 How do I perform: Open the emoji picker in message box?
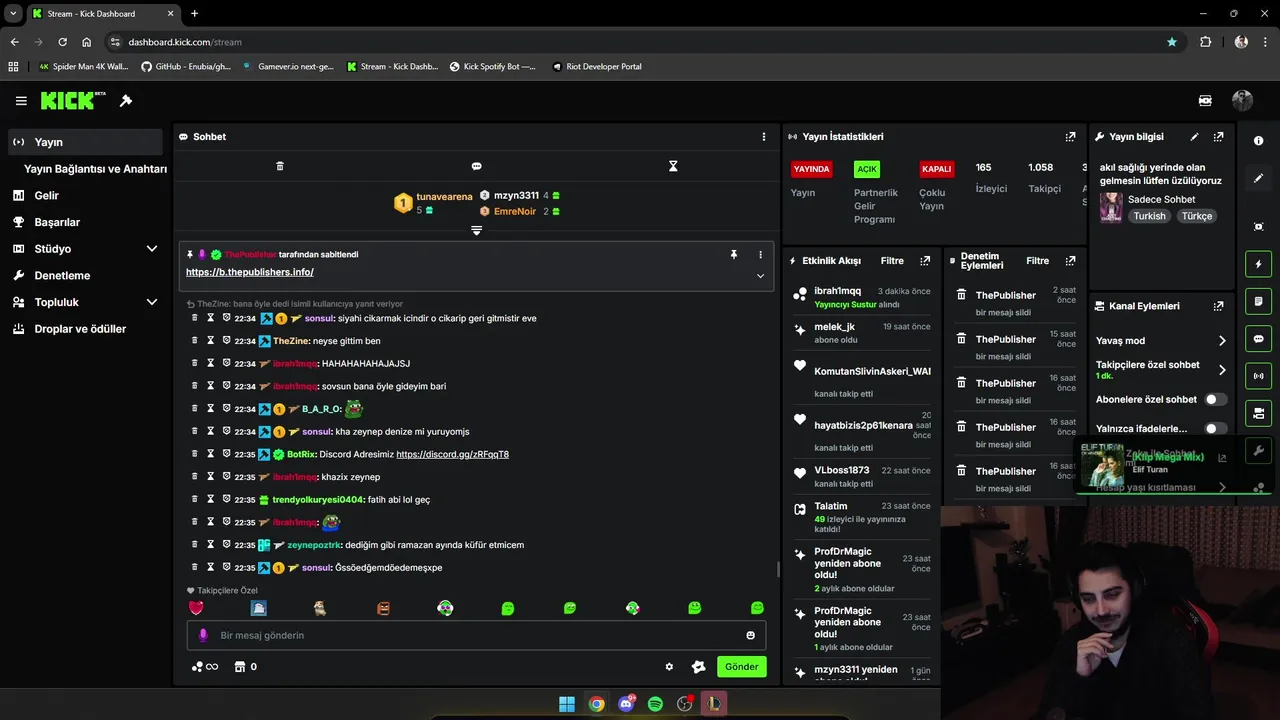coord(750,635)
